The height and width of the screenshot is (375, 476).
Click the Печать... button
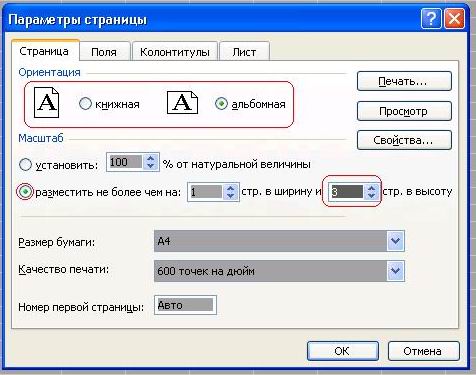point(404,81)
